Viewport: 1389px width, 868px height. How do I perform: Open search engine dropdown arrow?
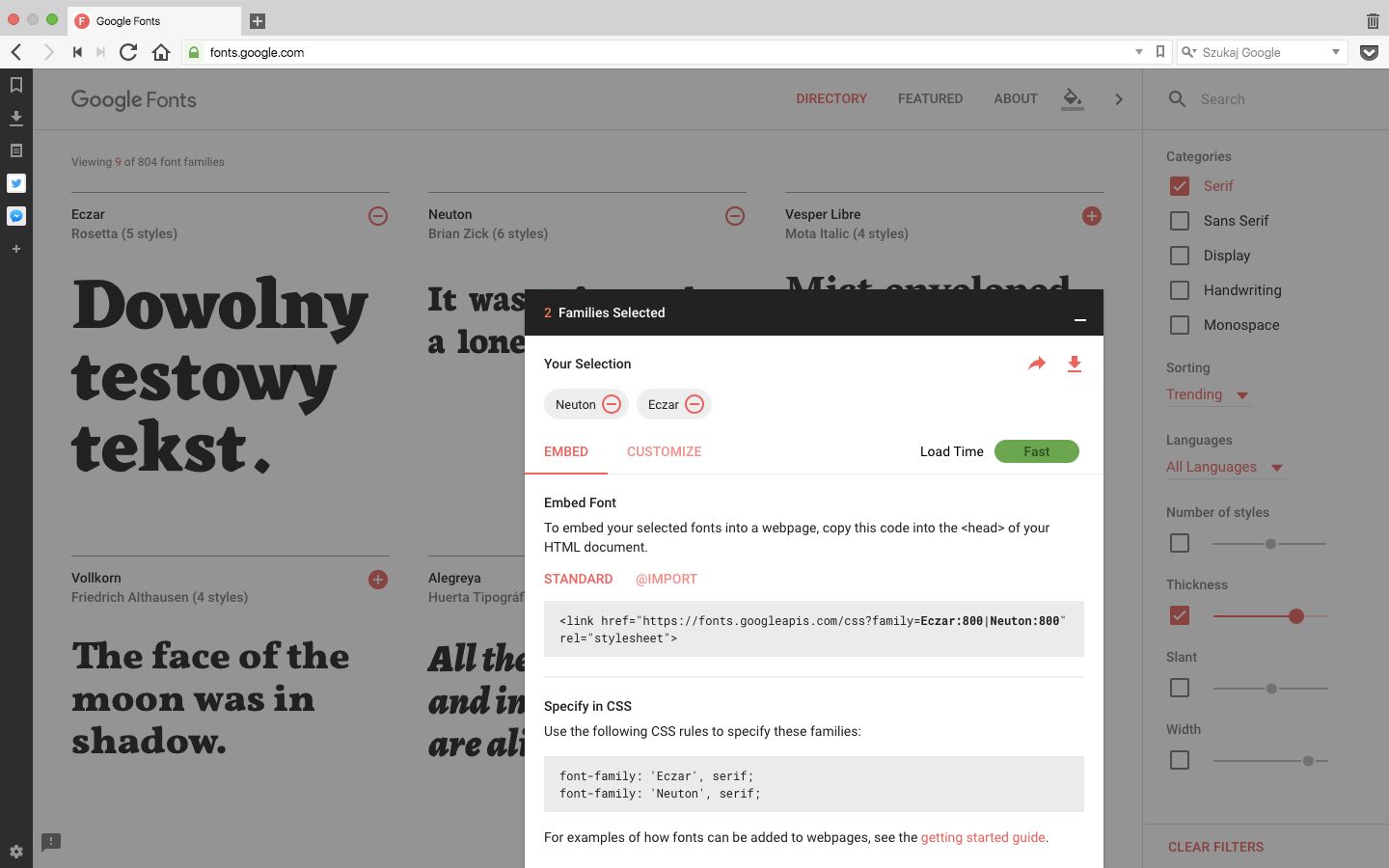[1336, 52]
